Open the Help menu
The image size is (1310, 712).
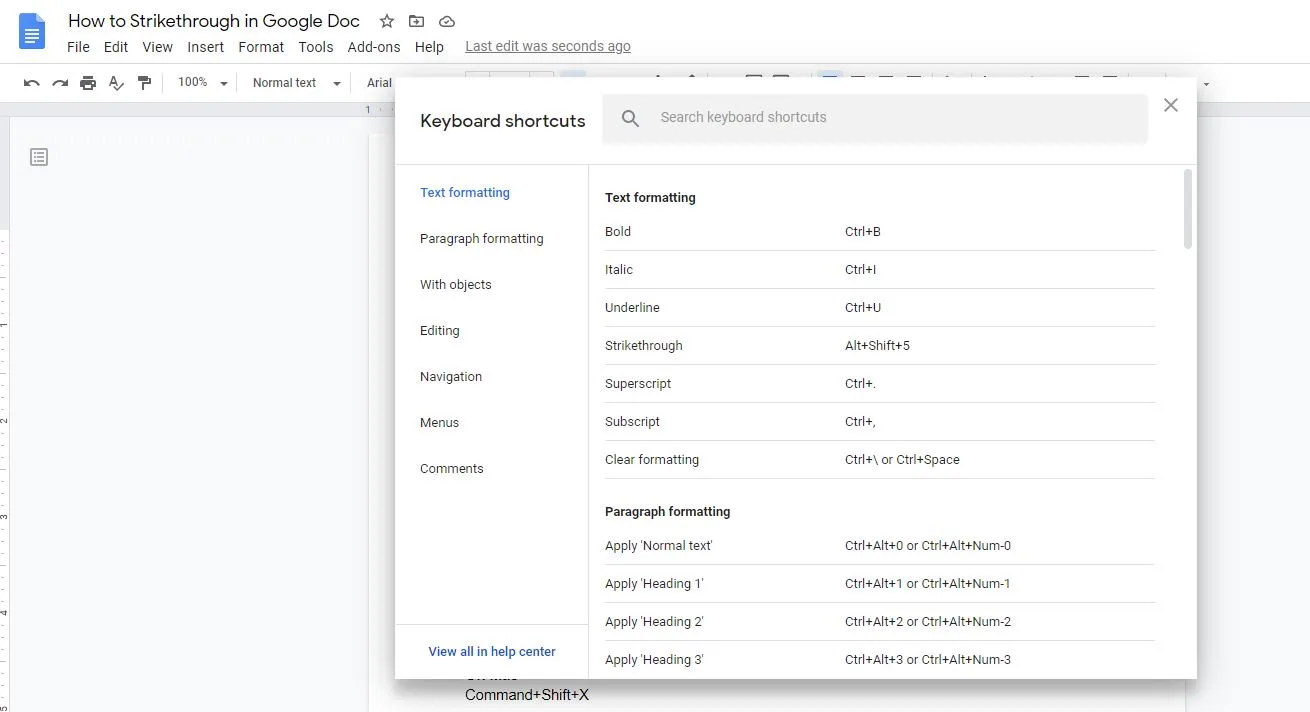(429, 47)
